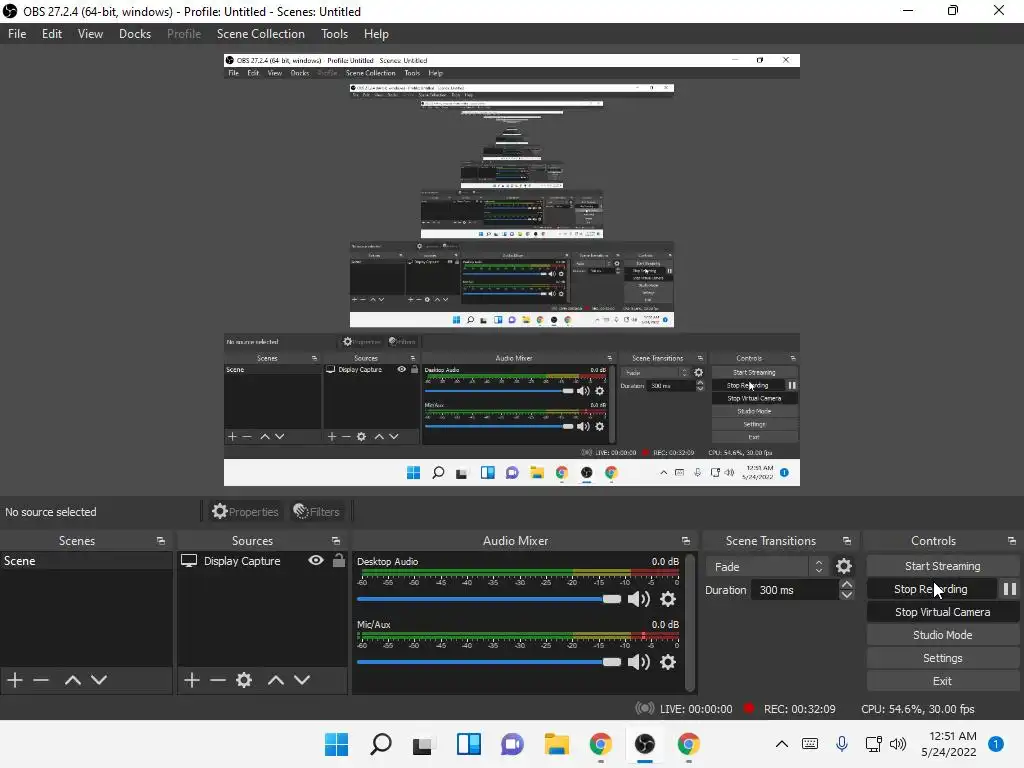The height and width of the screenshot is (768, 1024).
Task: Open the Help menu
Action: pyautogui.click(x=376, y=34)
